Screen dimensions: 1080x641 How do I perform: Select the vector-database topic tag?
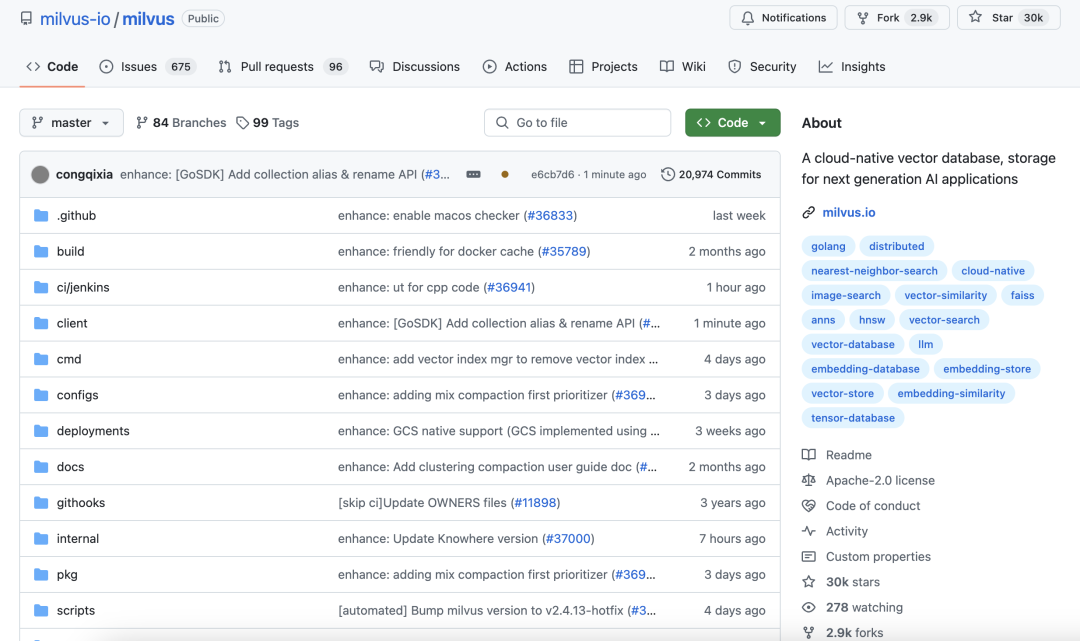pyautogui.click(x=853, y=344)
